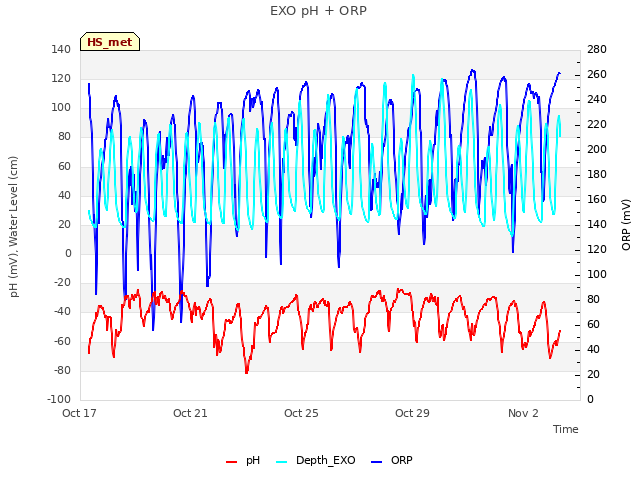Click the chart title 'EXO pH + ORP'
The width and height of the screenshot is (640, 480).
point(318,11)
